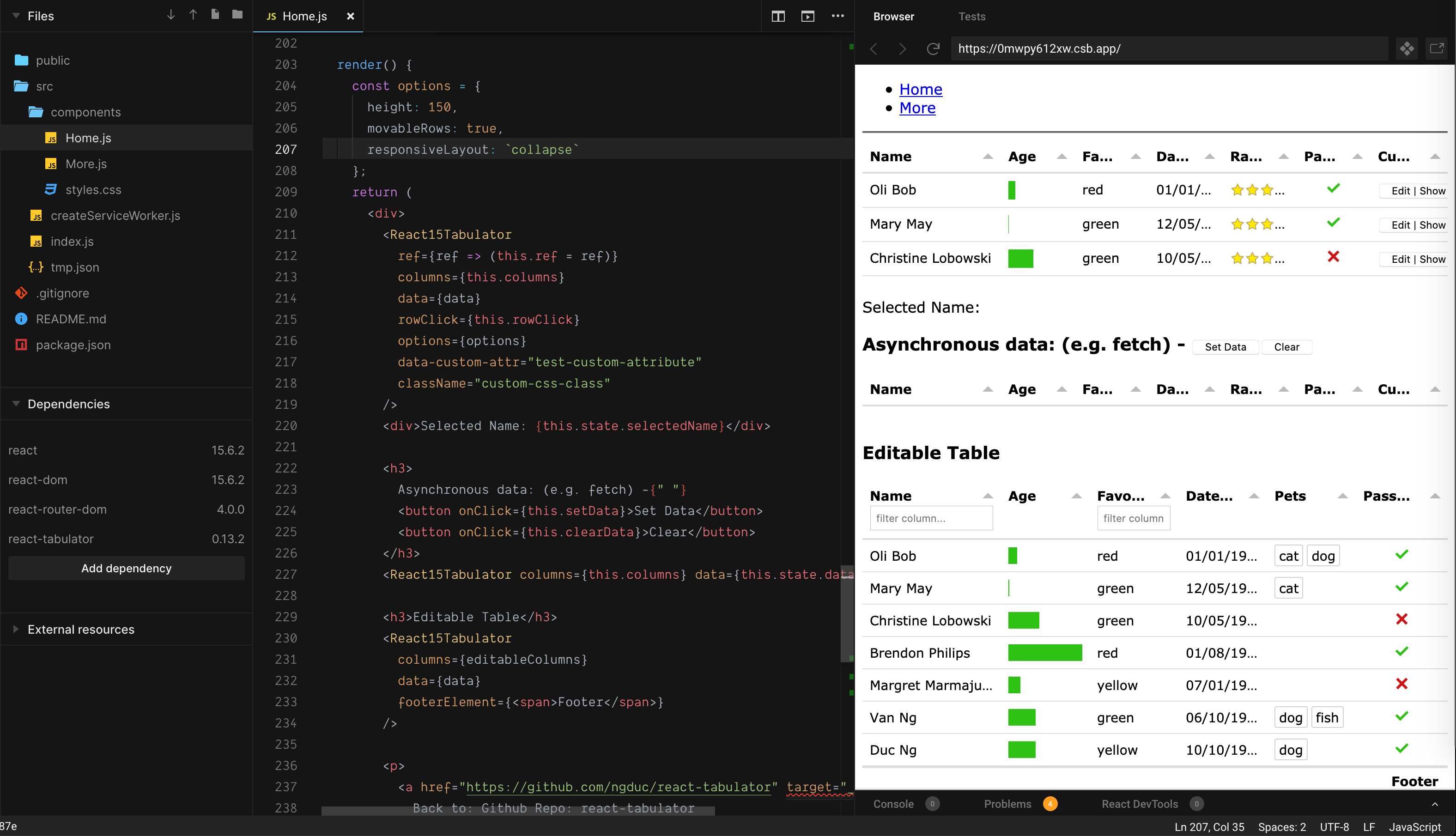The height and width of the screenshot is (836, 1456).
Task: Click the Name filter column input field
Action: pyautogui.click(x=931, y=518)
